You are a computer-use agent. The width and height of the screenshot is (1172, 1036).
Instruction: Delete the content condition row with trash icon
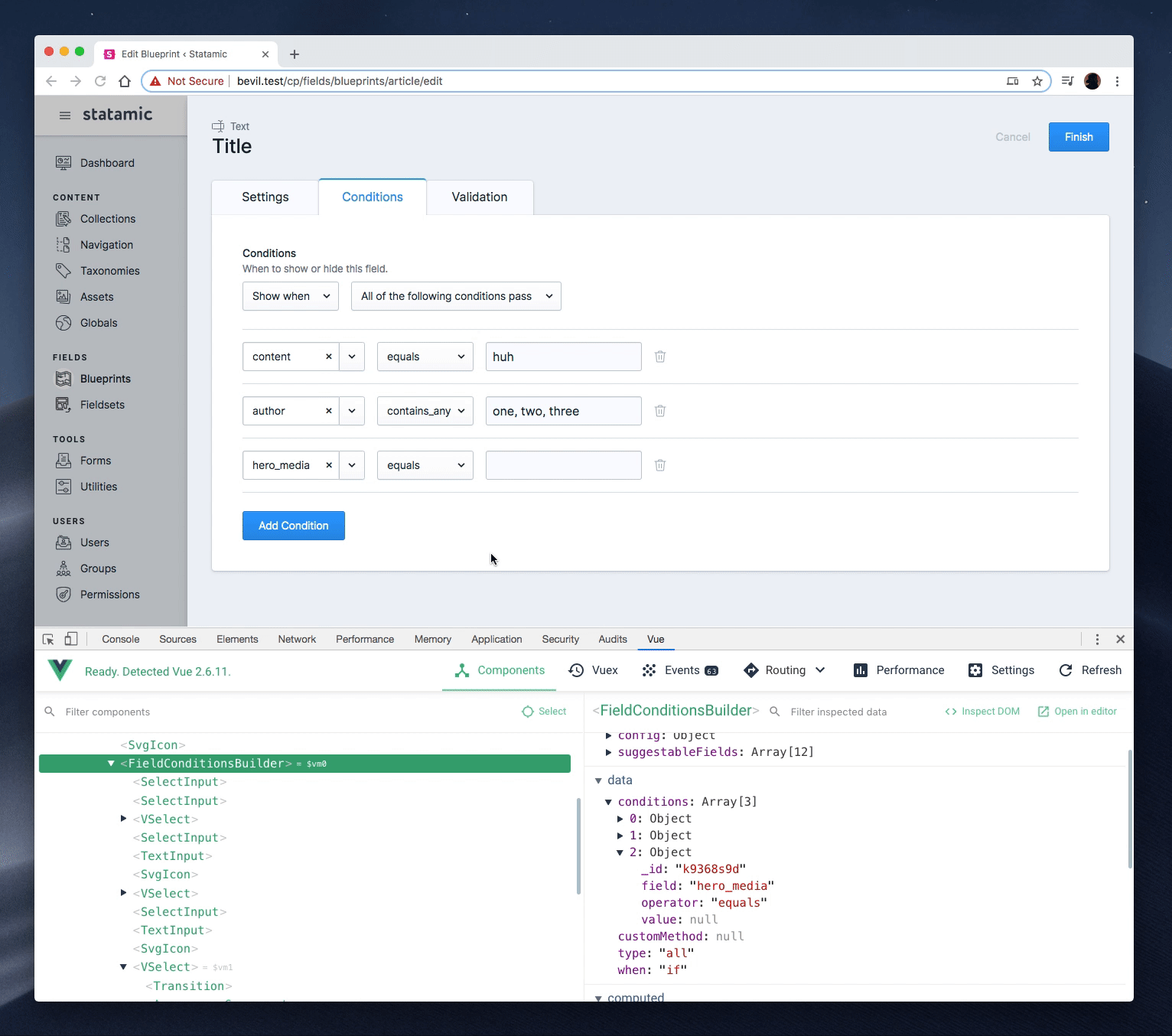(660, 357)
